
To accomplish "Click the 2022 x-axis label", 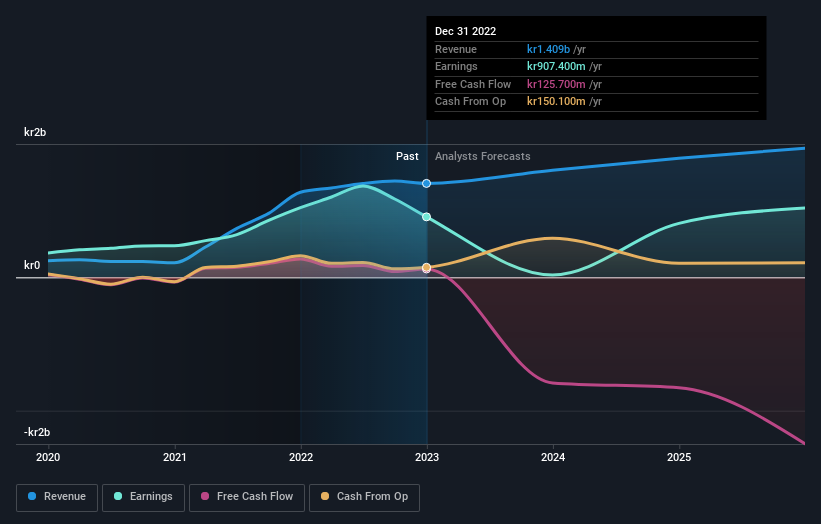I will [301, 458].
